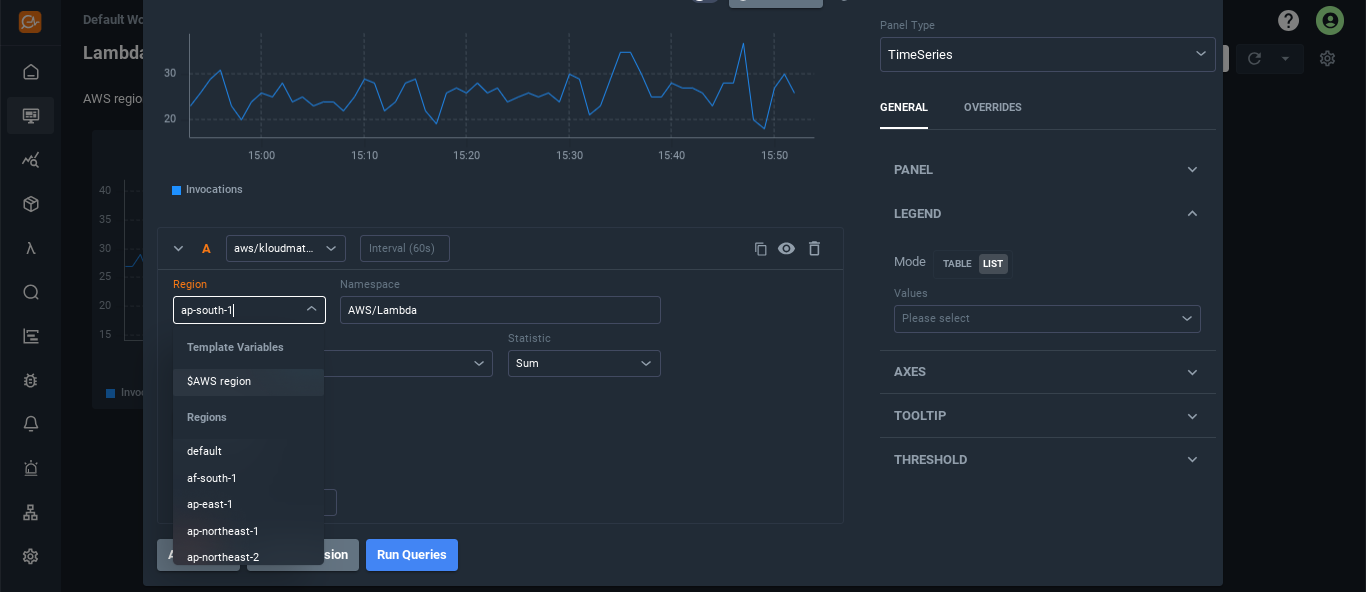Open the logs panel sidebar icon
Screen dimensions: 1366x592
[30, 336]
